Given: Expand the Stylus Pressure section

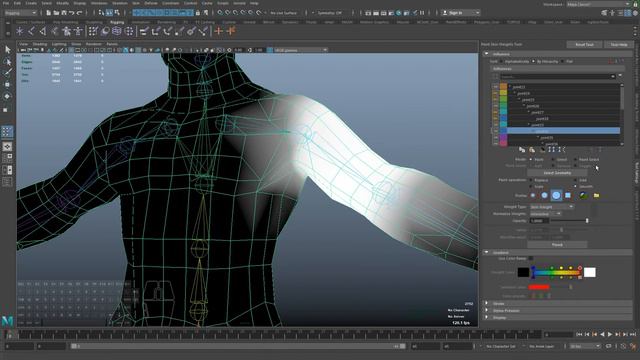Looking at the screenshot, I should [487, 311].
